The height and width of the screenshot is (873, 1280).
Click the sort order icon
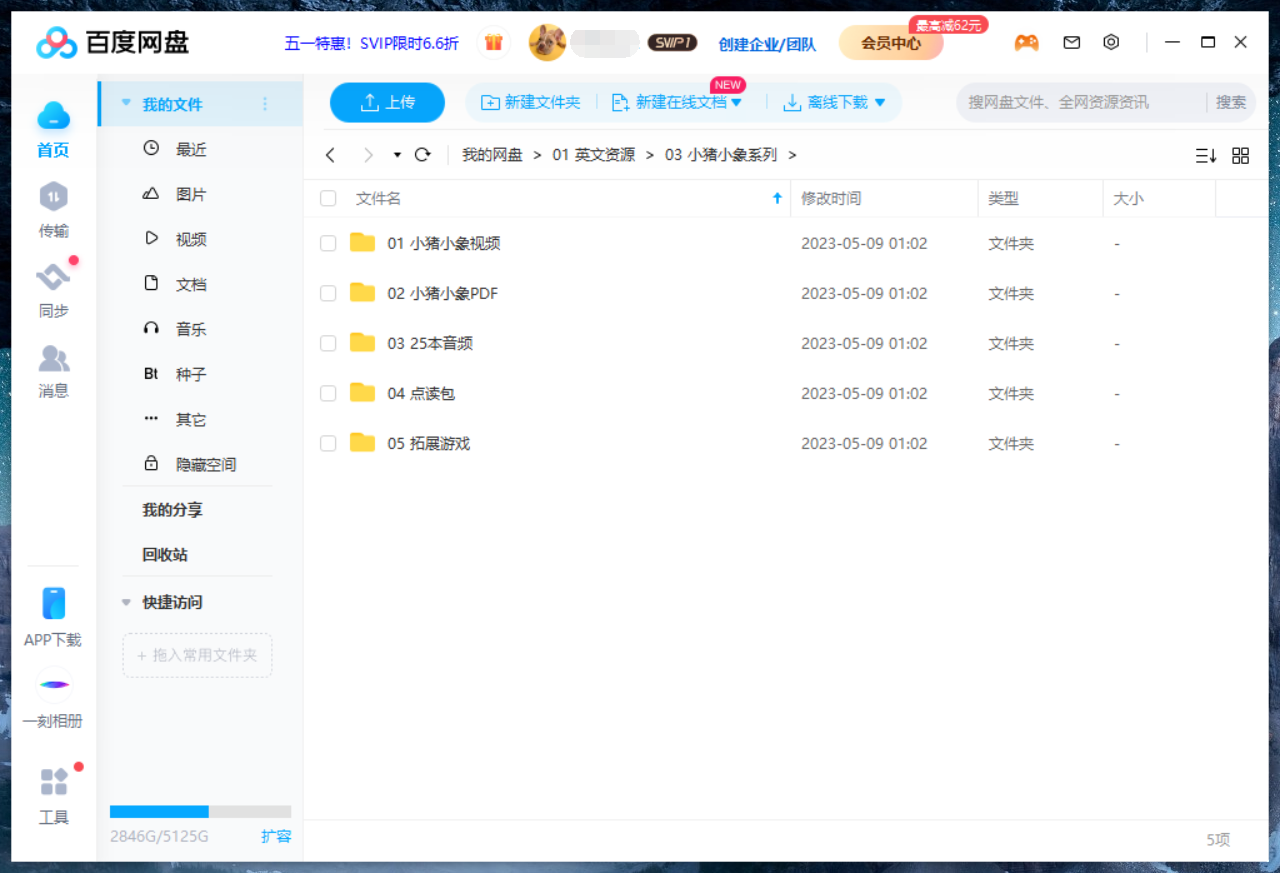click(1205, 155)
